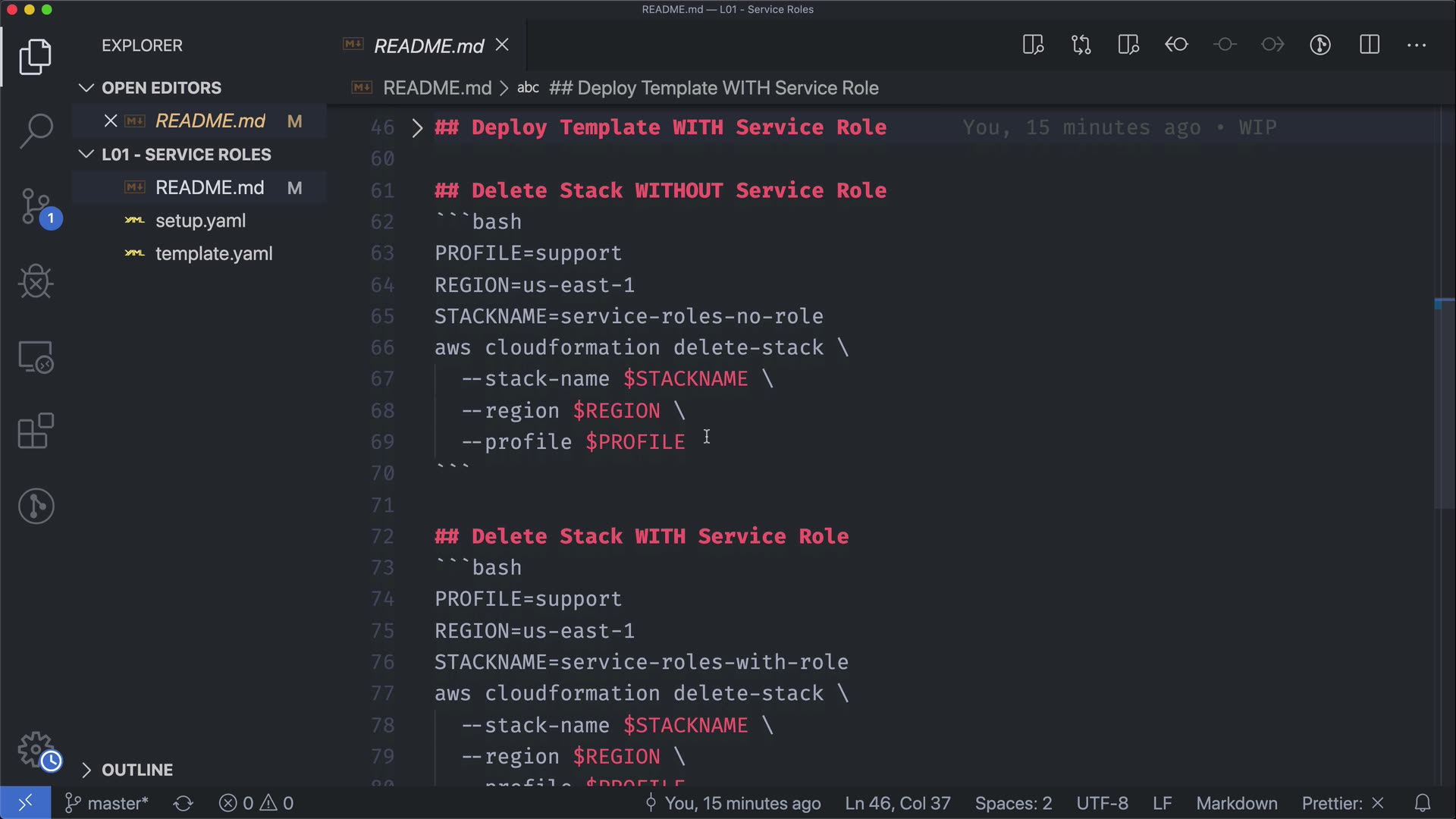The height and width of the screenshot is (819, 1456).
Task: Open More Actions ellipsis menu
Action: [x=1417, y=45]
